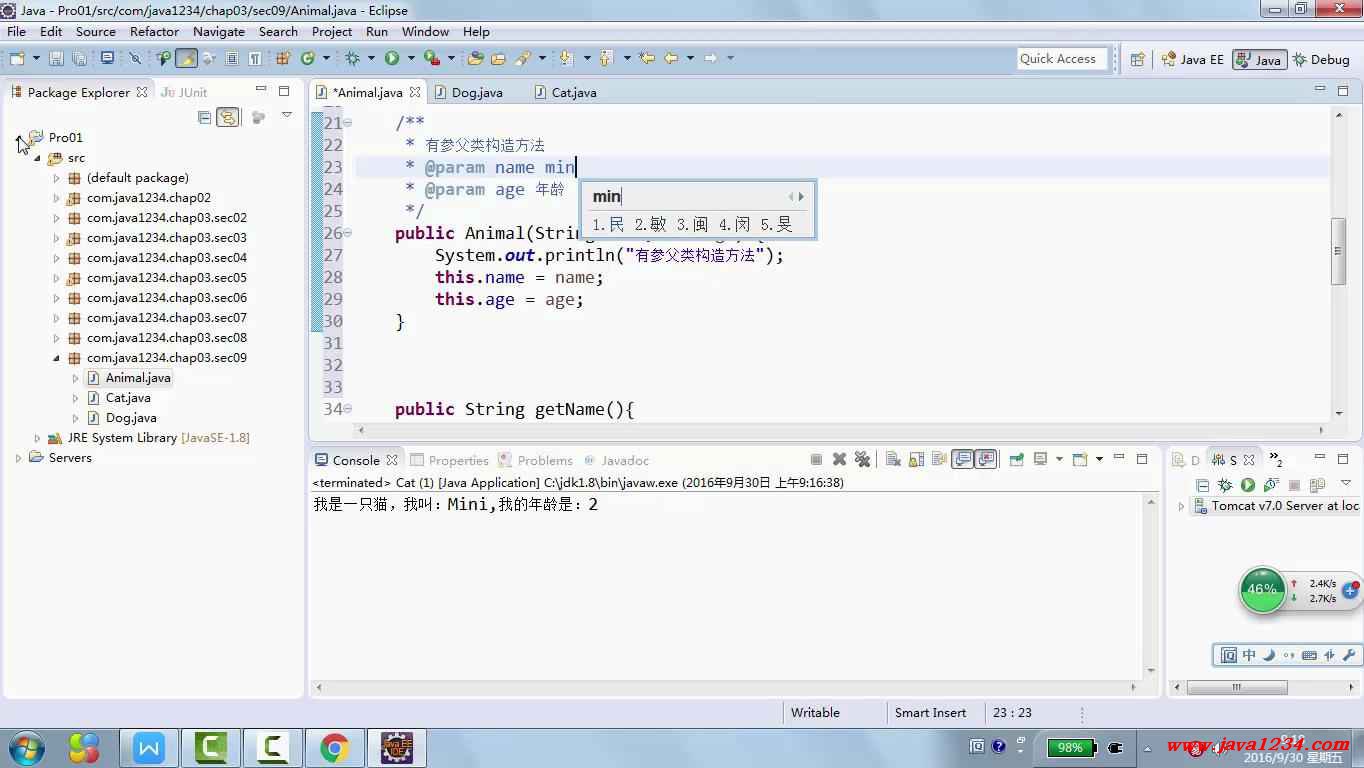
Task: Click the editor vertical scrollbar thumb
Action: 1338,251
